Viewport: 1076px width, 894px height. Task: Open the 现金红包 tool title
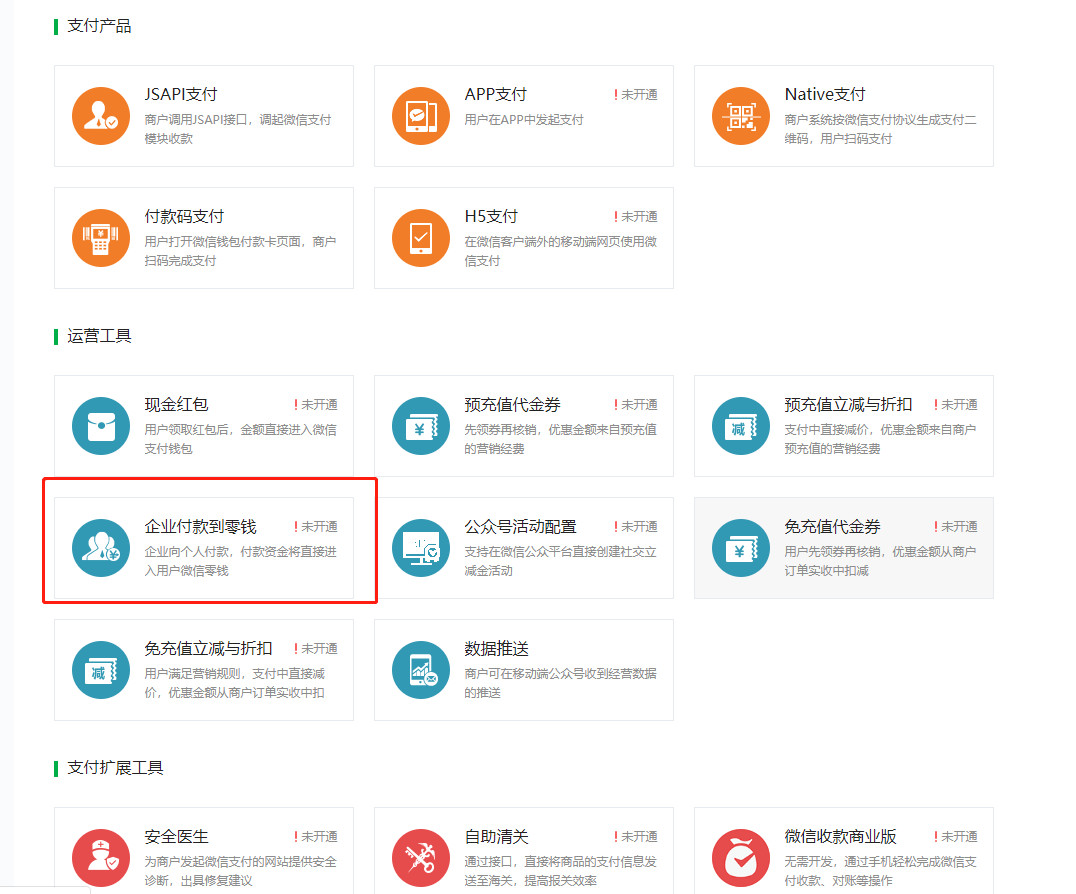click(x=176, y=404)
